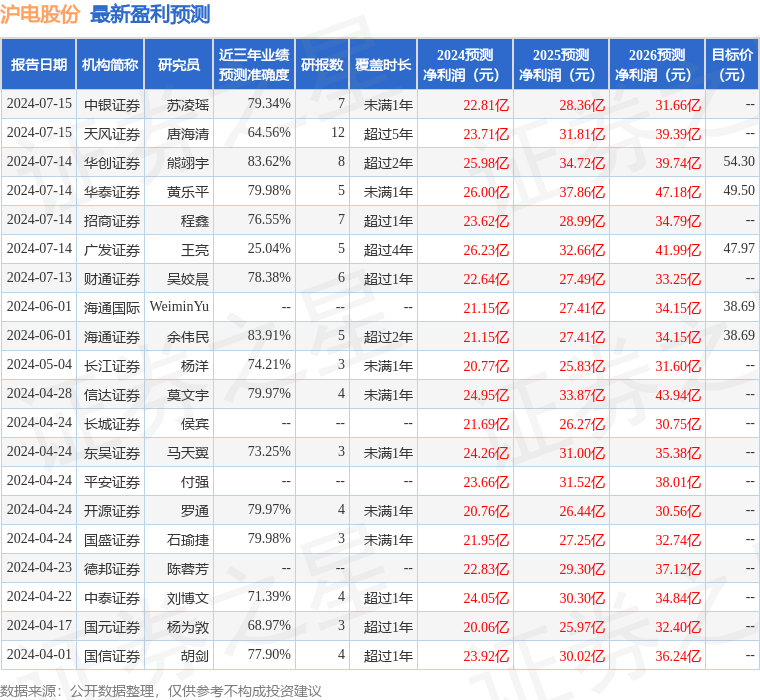
Task: Click 广发证券 in the table
Action: click(112, 250)
